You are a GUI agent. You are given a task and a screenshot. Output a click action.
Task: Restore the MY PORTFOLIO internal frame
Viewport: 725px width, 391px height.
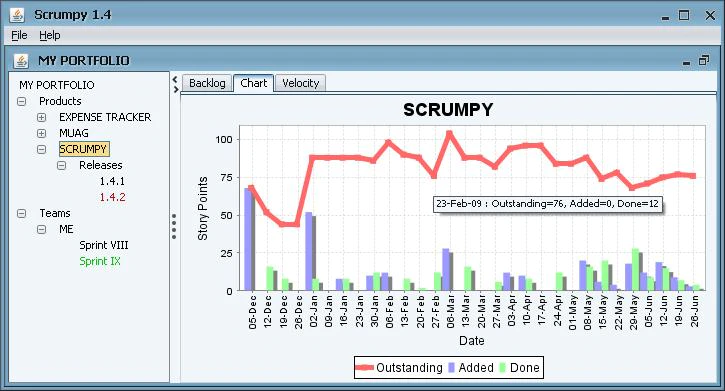[x=704, y=61]
